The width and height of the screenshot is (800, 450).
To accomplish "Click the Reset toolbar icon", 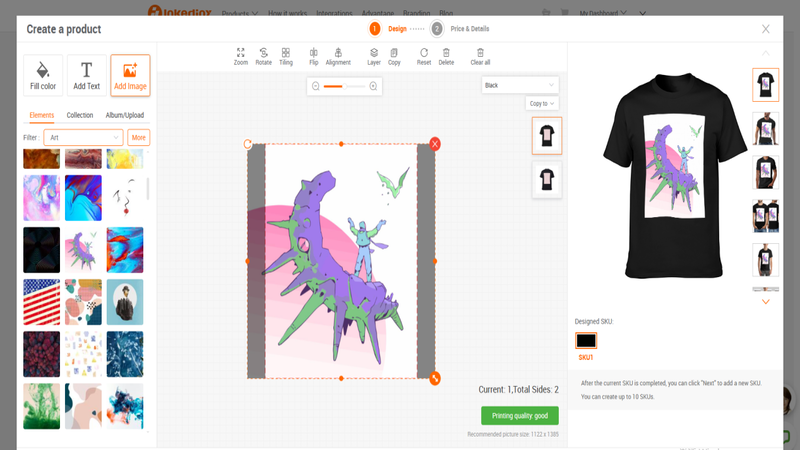I will (424, 56).
